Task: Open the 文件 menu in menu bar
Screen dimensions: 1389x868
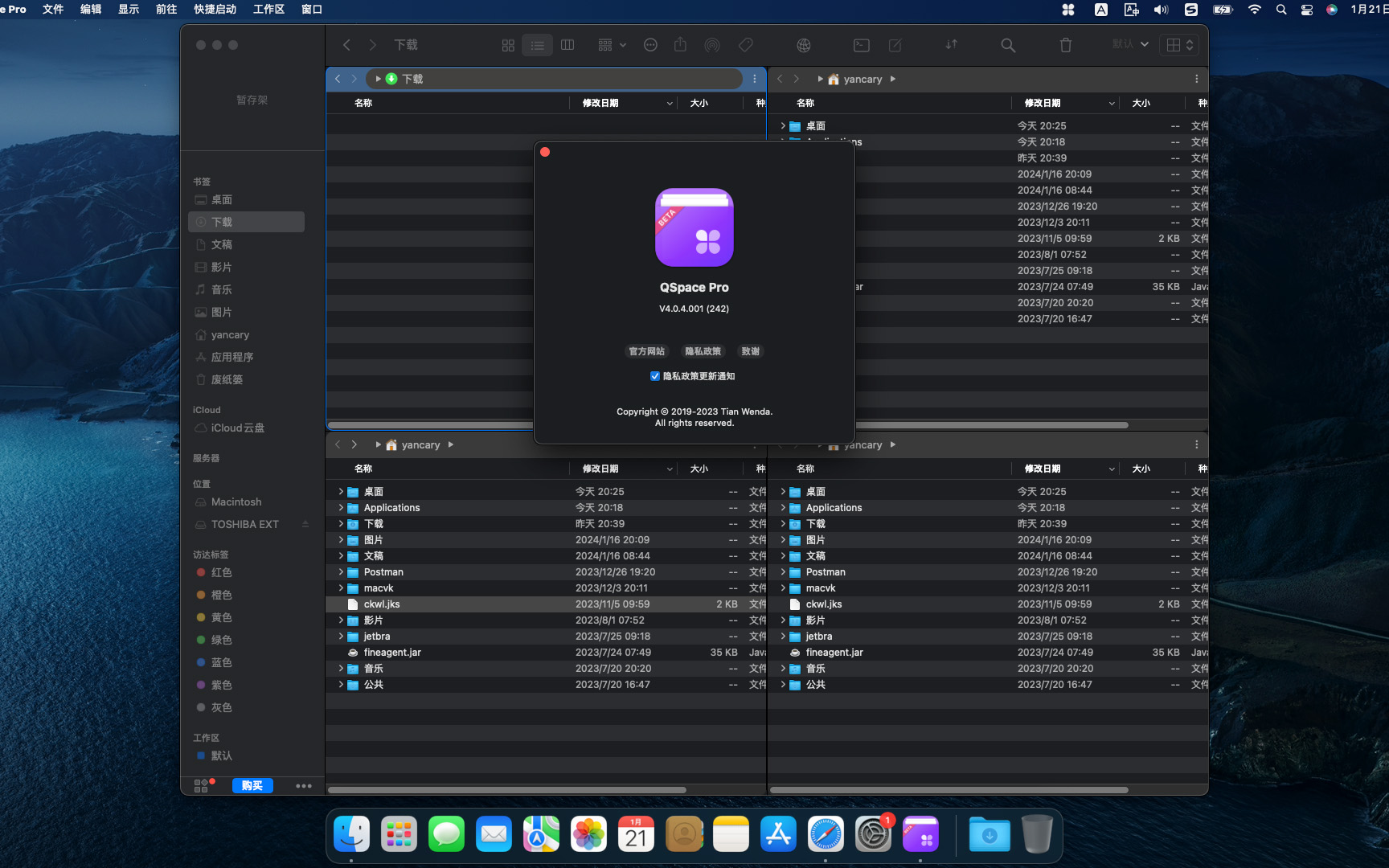Action: (x=53, y=9)
